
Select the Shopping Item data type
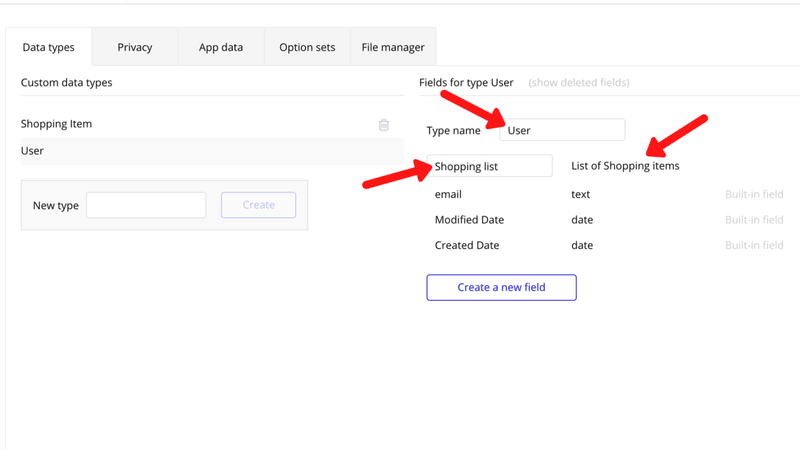[x=57, y=124]
